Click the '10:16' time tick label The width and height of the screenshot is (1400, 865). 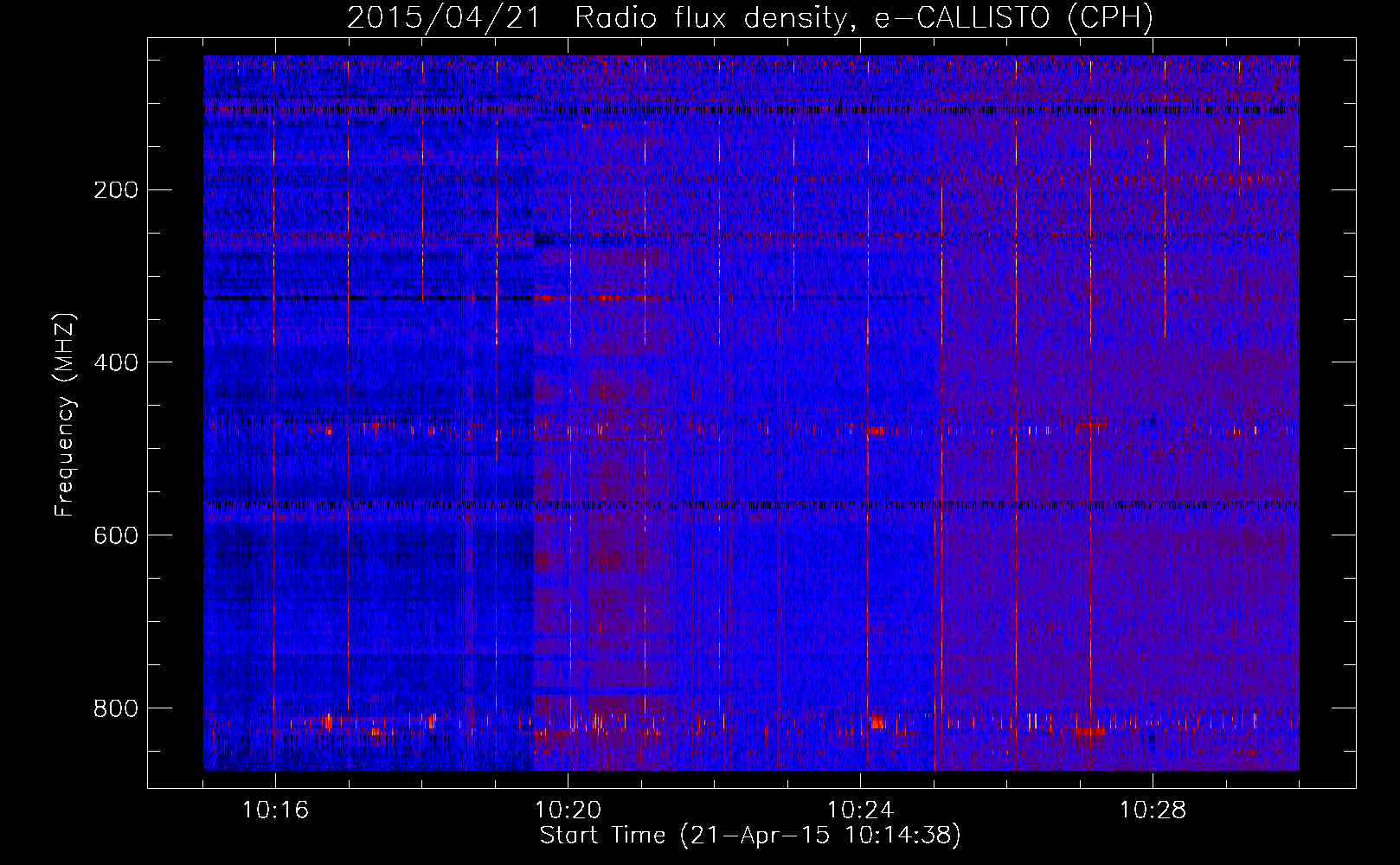[x=275, y=810]
